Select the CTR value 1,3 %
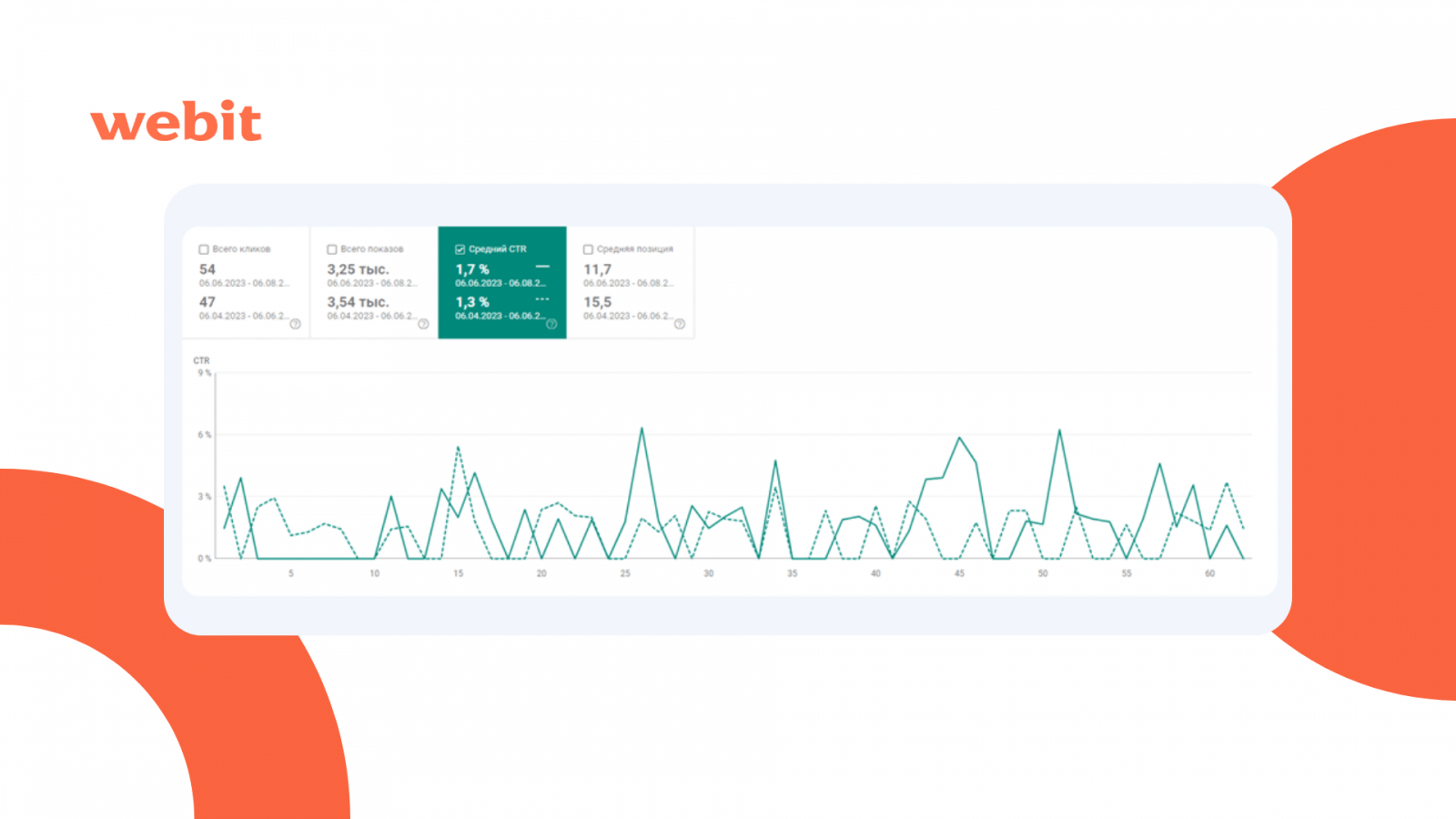Viewport: 1456px width, 819px height. click(x=472, y=302)
